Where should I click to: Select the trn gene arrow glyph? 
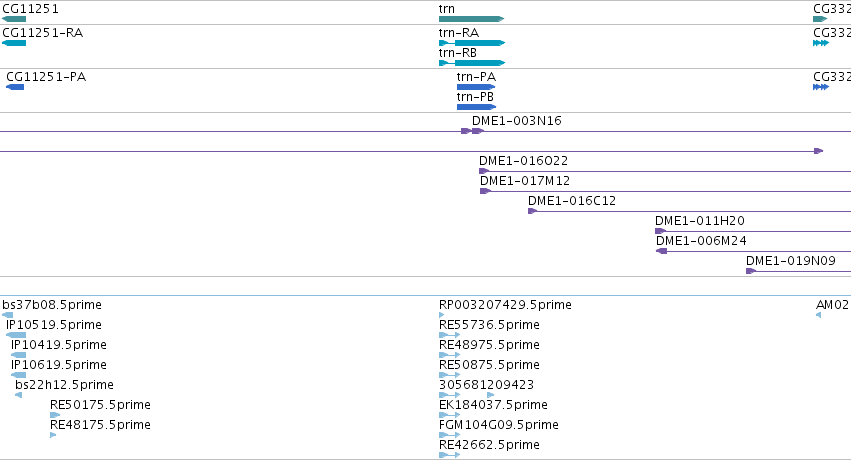click(x=472, y=19)
